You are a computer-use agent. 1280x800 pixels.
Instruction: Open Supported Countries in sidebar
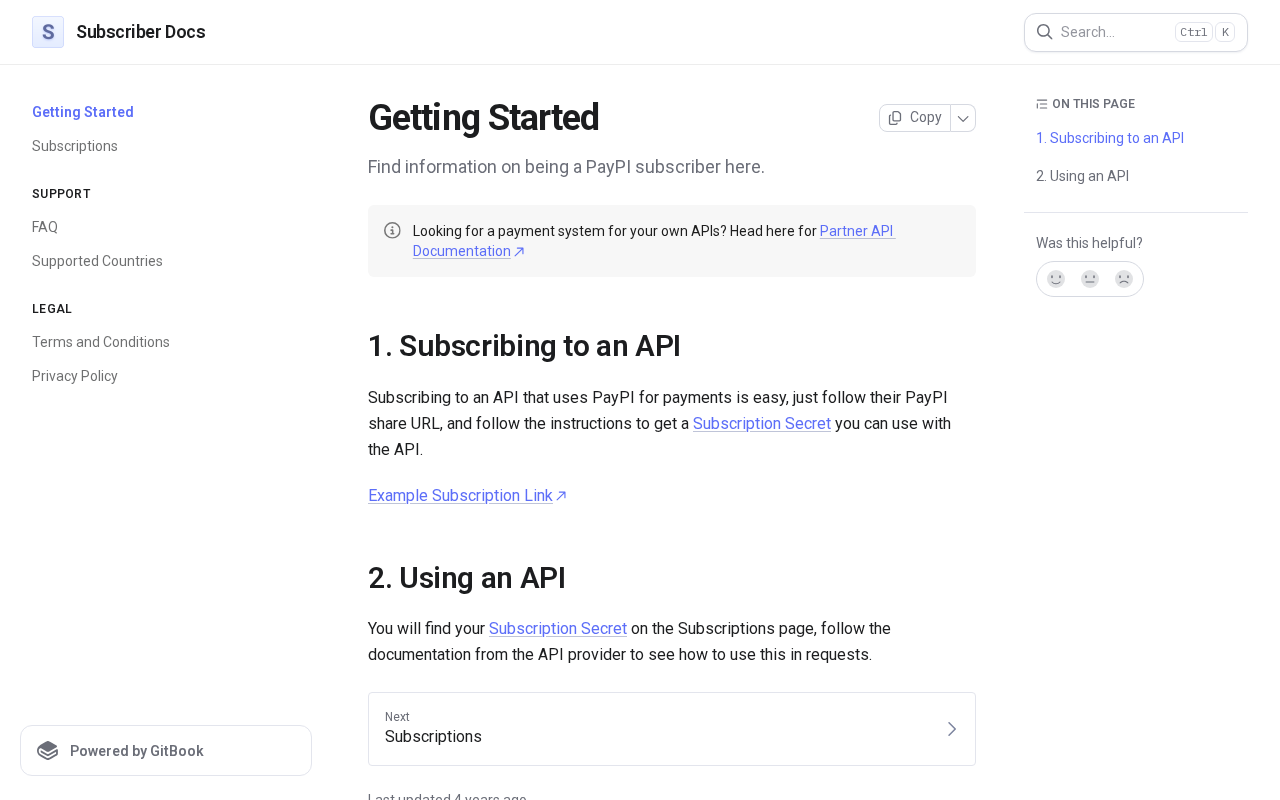tap(97, 261)
